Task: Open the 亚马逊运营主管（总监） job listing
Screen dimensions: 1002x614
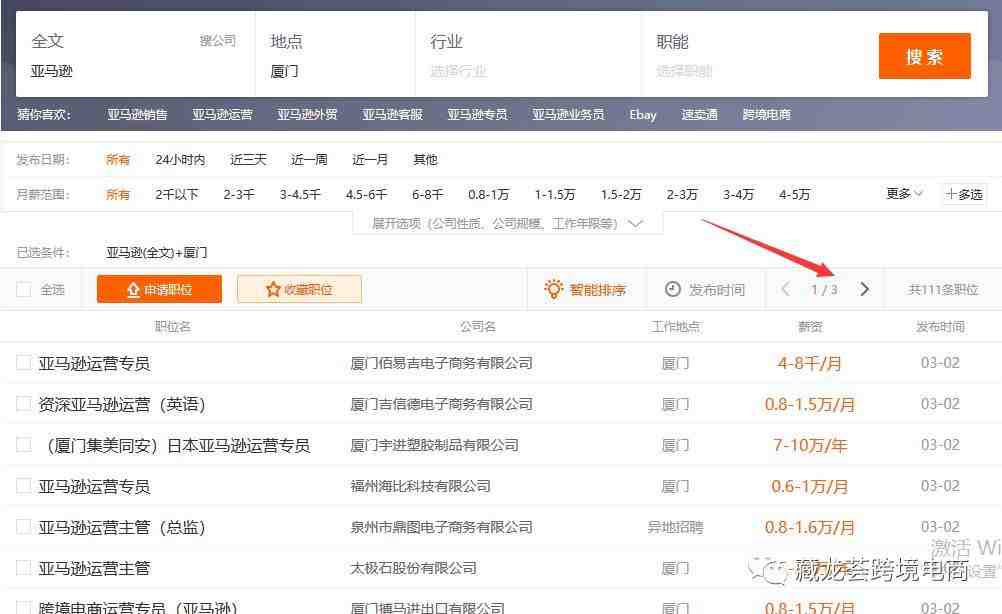Action: click(122, 527)
